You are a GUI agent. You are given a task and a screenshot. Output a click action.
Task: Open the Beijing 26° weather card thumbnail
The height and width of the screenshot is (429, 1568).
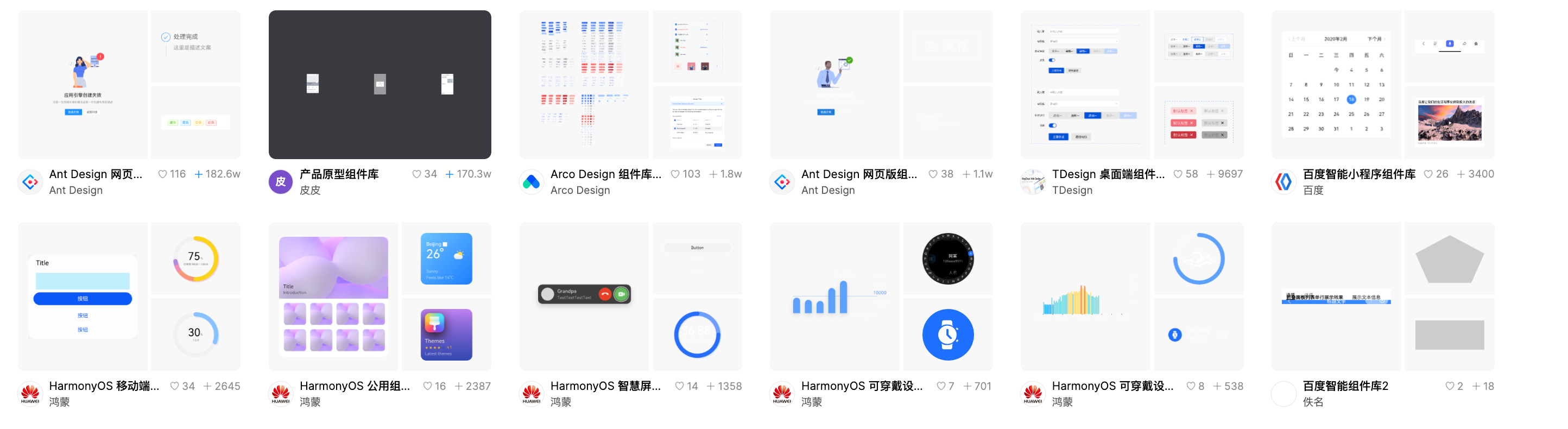point(446,258)
